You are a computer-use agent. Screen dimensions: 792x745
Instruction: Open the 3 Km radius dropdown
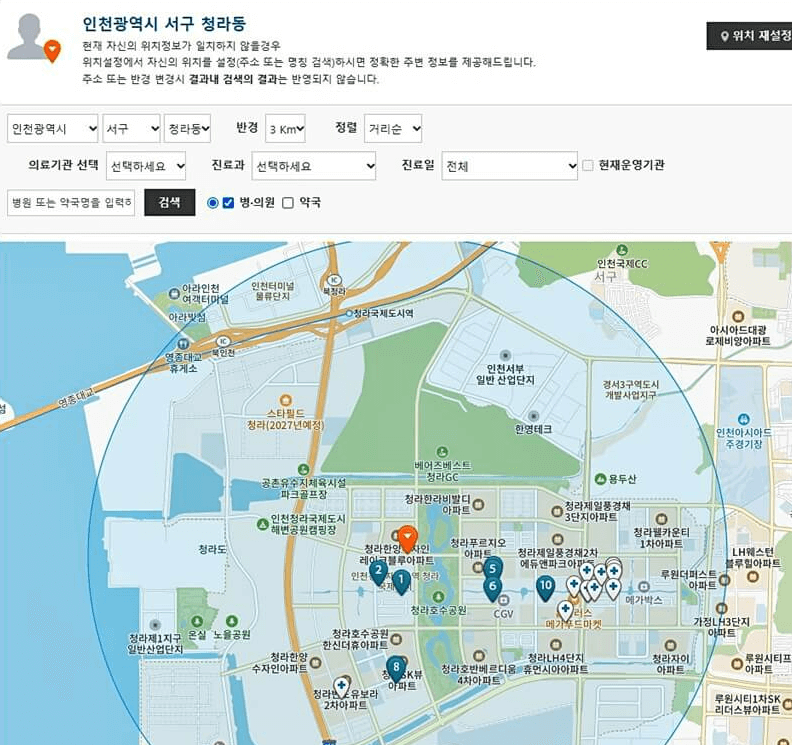pyautogui.click(x=285, y=129)
